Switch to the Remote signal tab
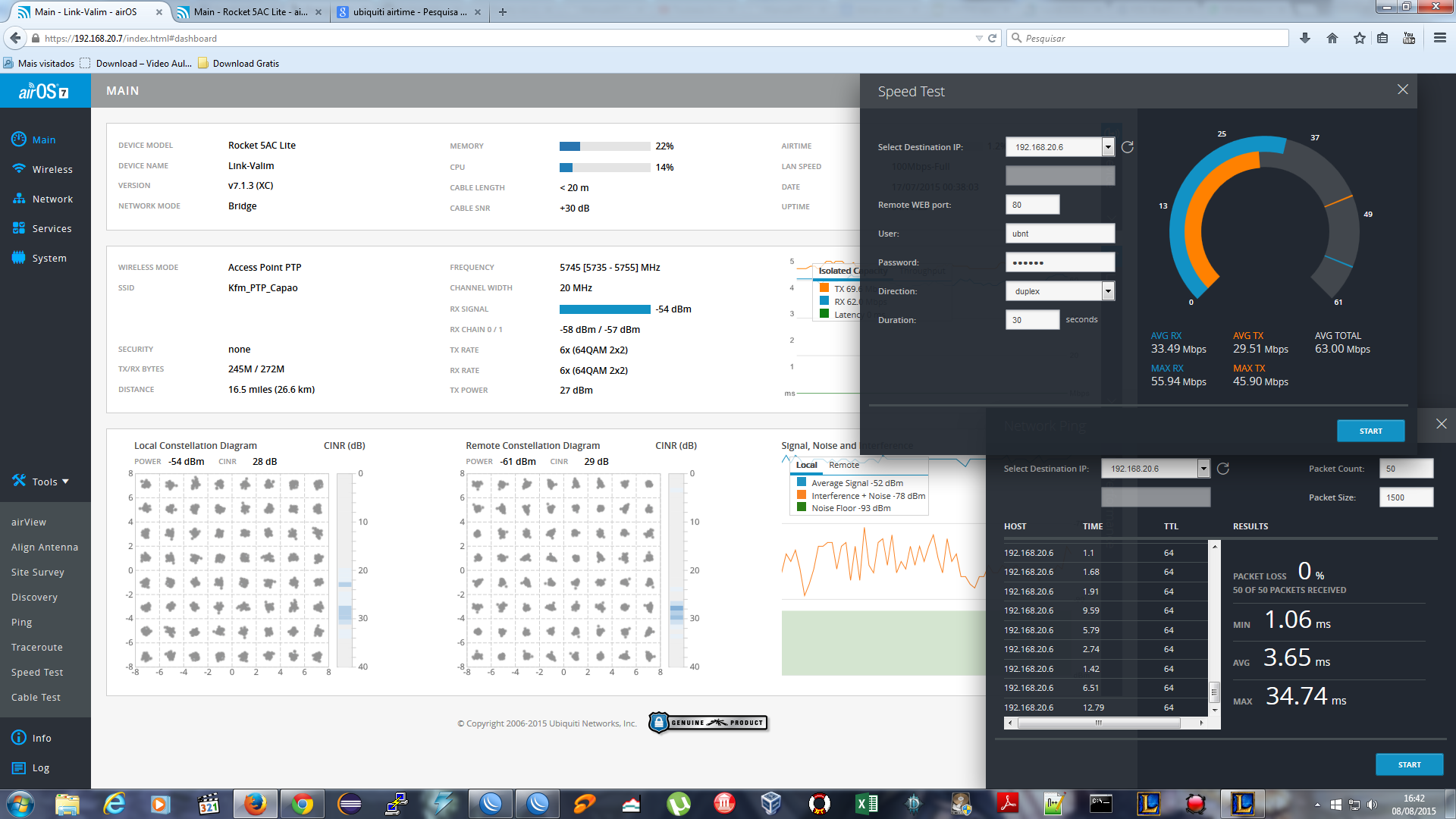Screen dimensions: 1456x819 pyautogui.click(x=843, y=465)
